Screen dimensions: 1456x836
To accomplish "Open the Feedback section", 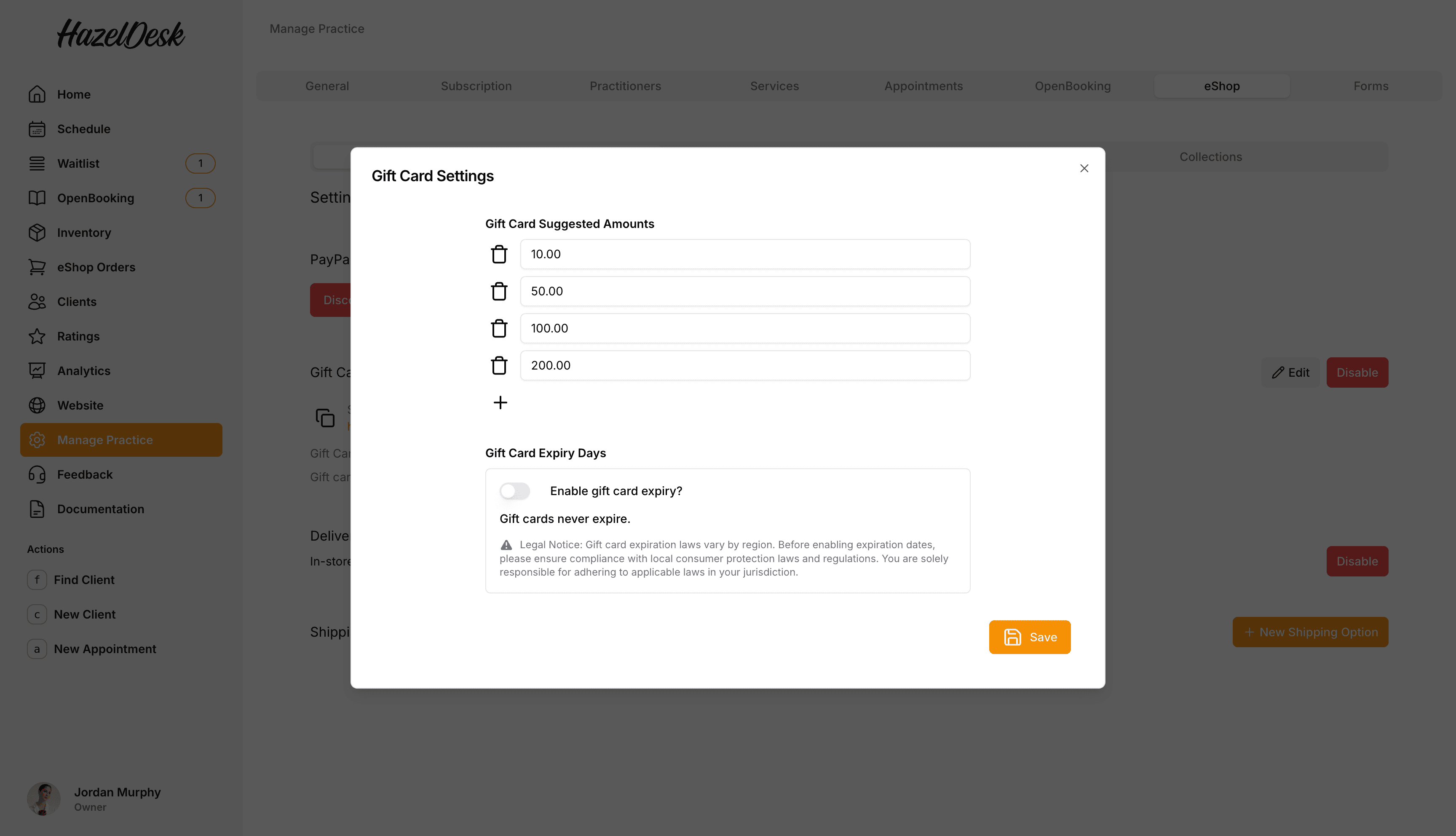I will pyautogui.click(x=84, y=474).
